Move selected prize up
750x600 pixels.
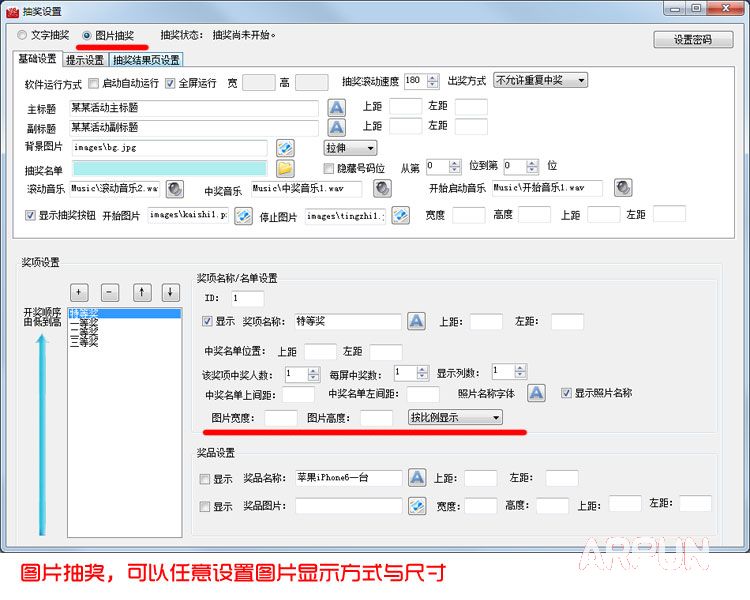142,292
